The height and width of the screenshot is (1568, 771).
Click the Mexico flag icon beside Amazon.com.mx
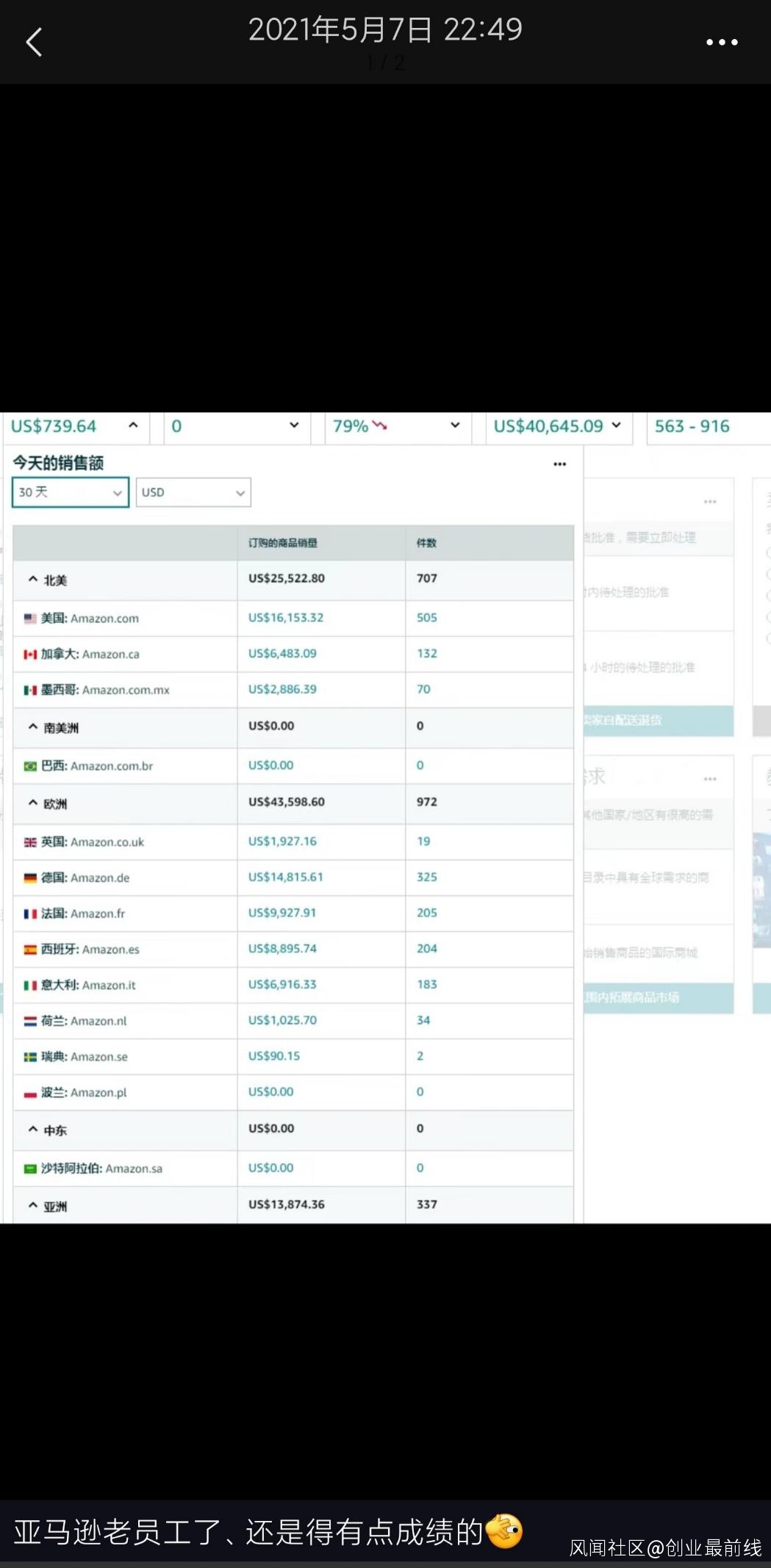coord(30,691)
